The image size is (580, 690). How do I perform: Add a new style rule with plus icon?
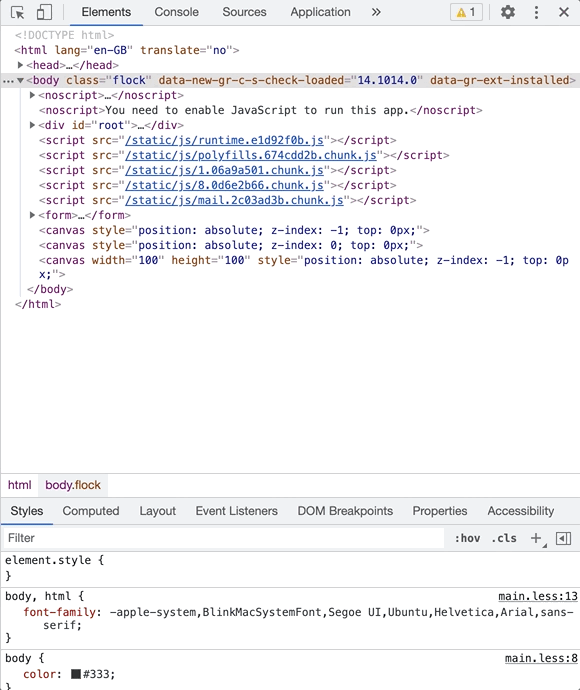coord(536,538)
